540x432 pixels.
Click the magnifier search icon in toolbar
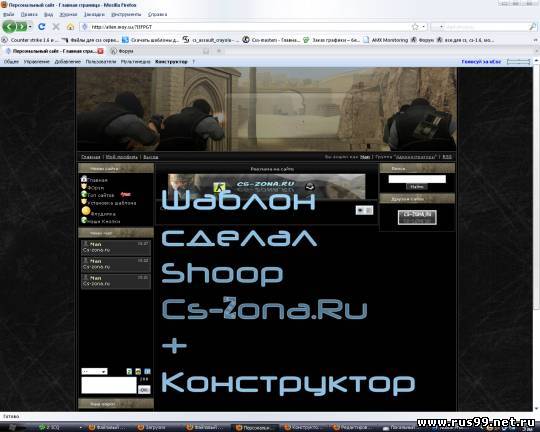pyautogui.click(x=532, y=27)
